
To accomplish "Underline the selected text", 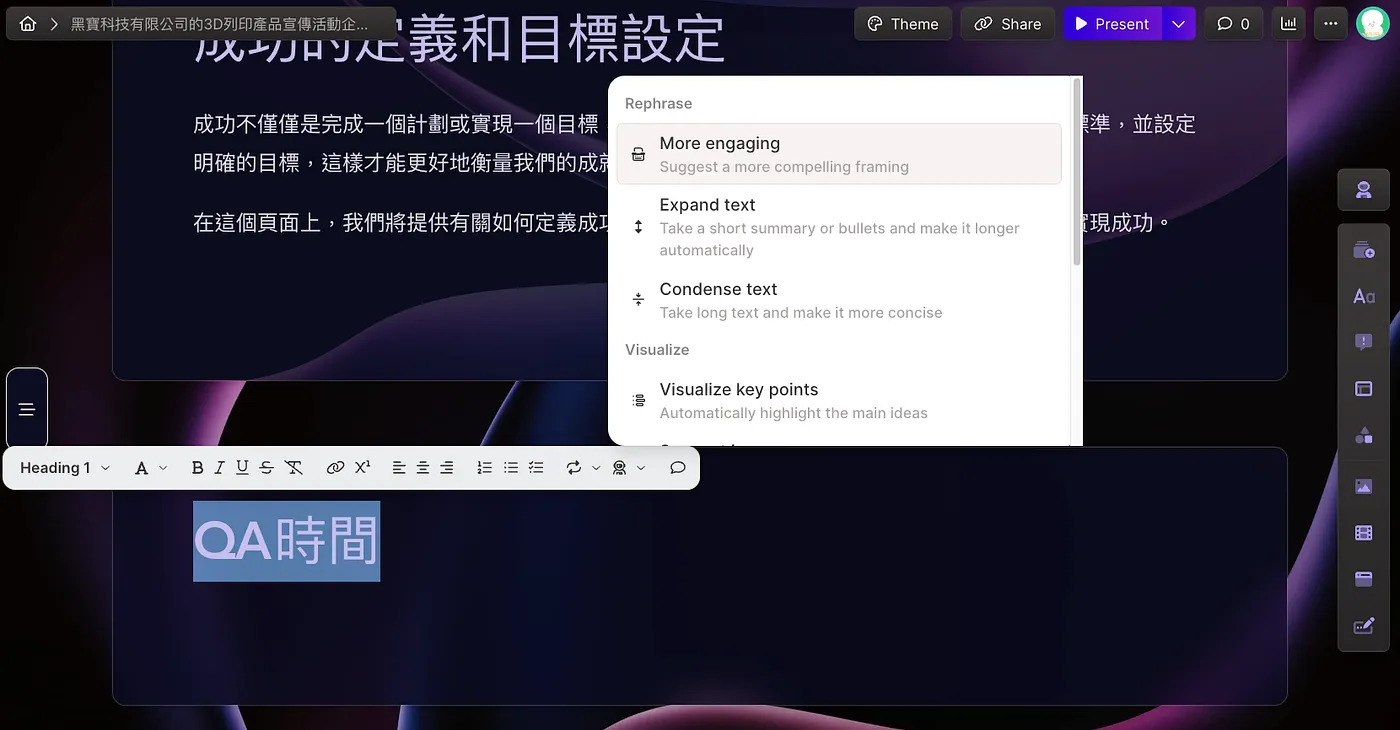I will tap(242, 468).
